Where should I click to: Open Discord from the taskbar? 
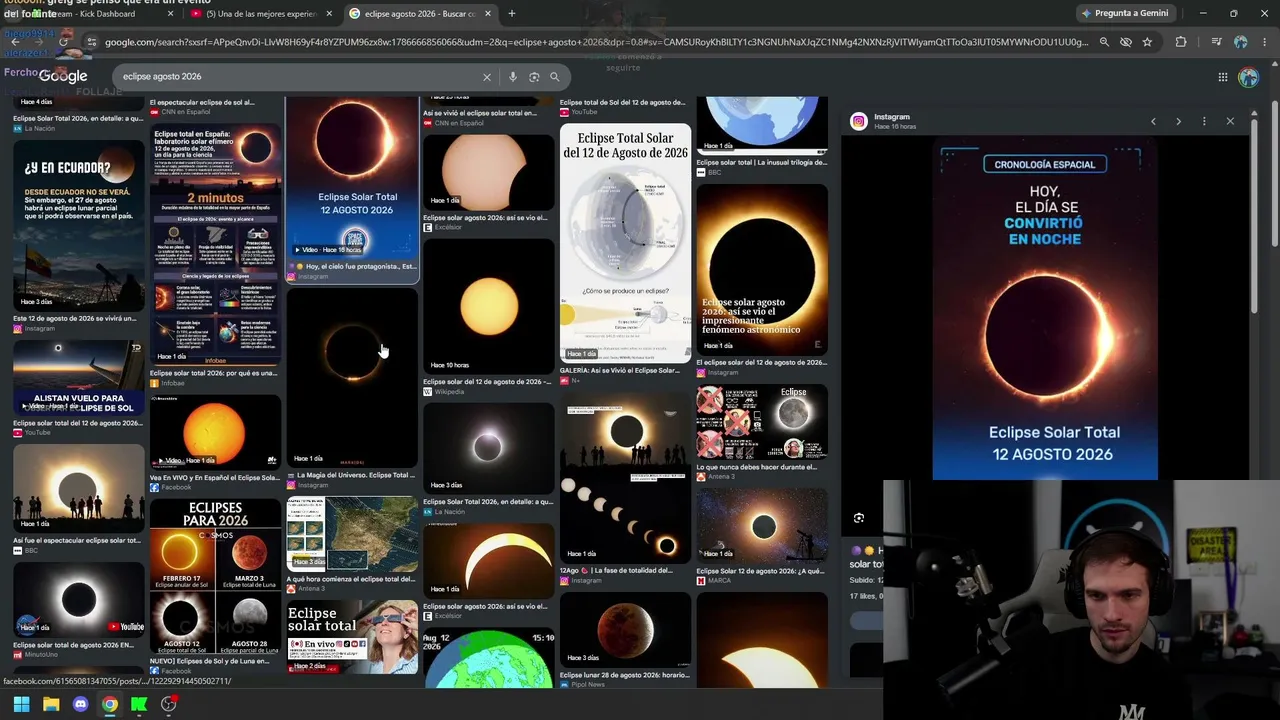[80, 704]
